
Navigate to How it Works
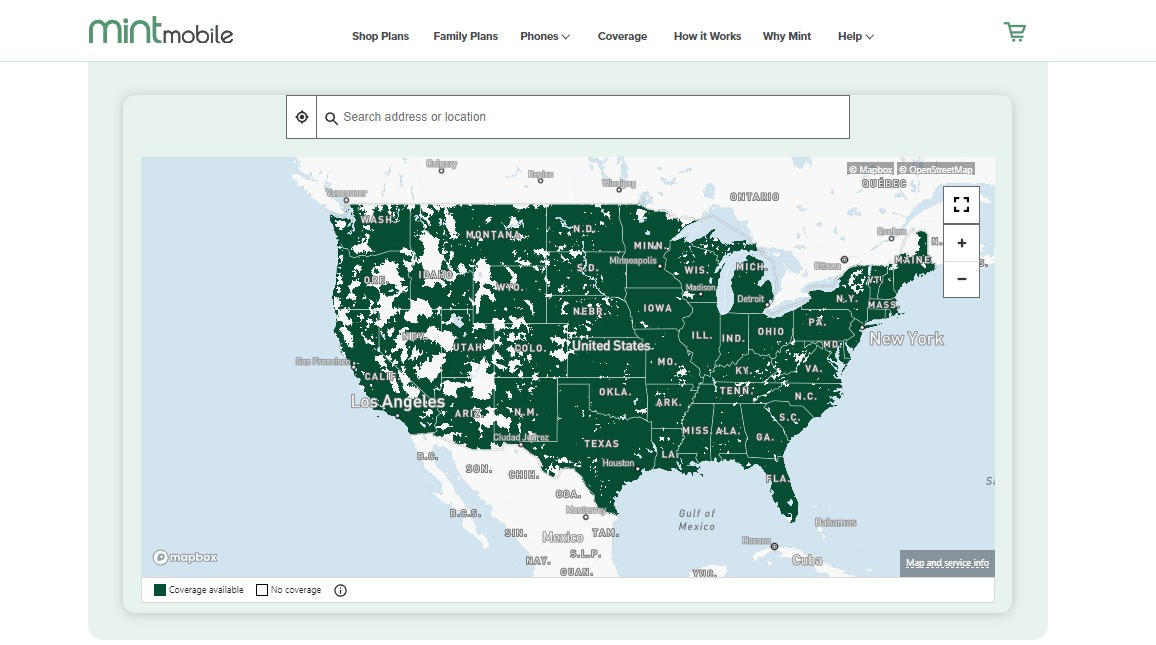(707, 36)
